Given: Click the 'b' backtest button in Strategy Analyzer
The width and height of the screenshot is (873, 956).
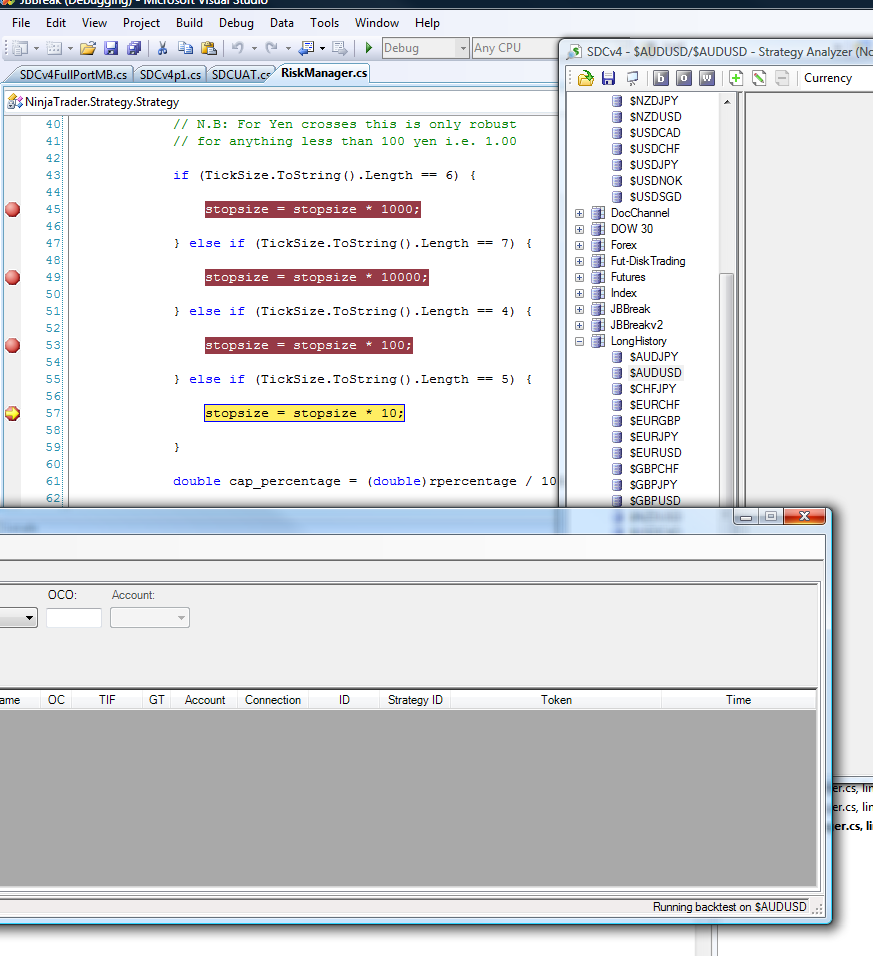Looking at the screenshot, I should click(x=661, y=78).
